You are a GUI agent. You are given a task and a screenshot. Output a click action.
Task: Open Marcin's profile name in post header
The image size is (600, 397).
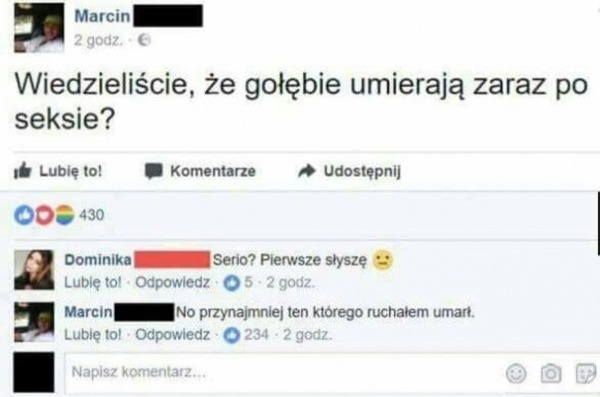click(102, 16)
